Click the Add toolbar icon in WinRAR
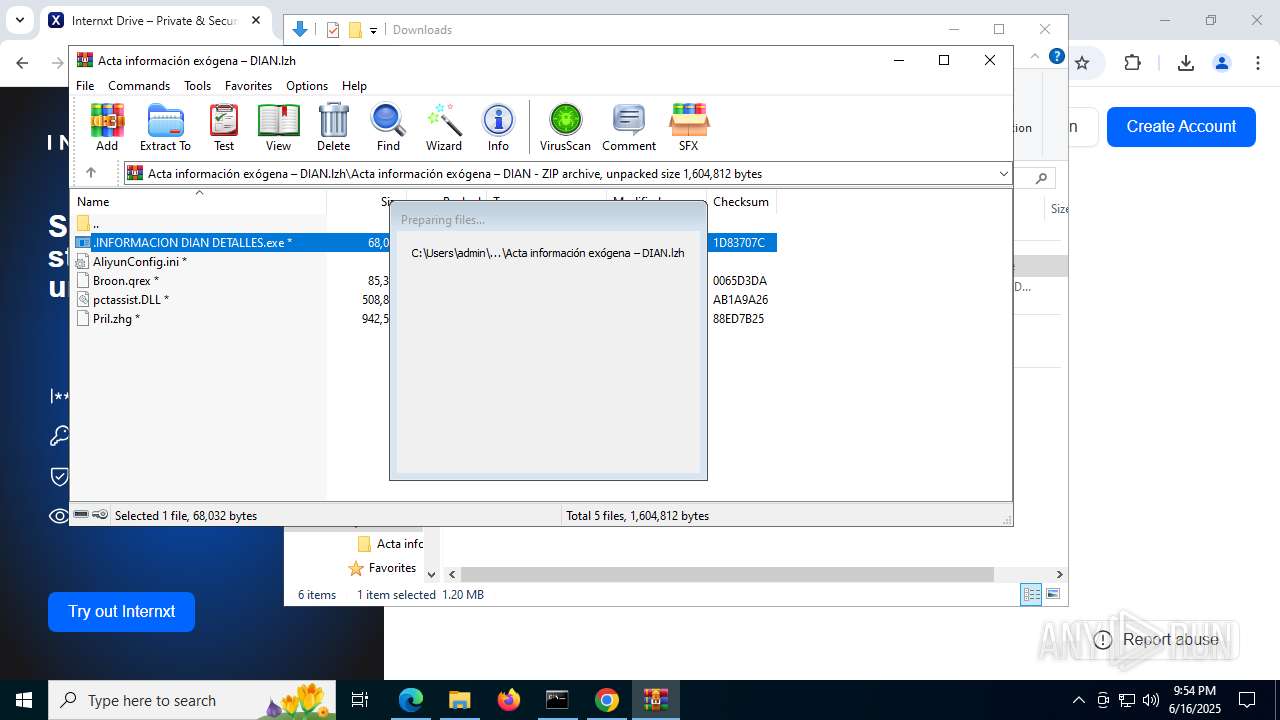The image size is (1280, 720). click(107, 127)
